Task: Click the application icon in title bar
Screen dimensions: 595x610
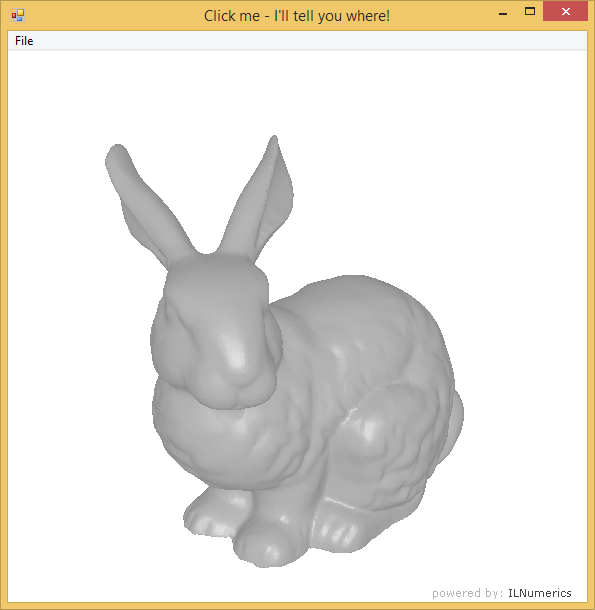Action: click(18, 16)
